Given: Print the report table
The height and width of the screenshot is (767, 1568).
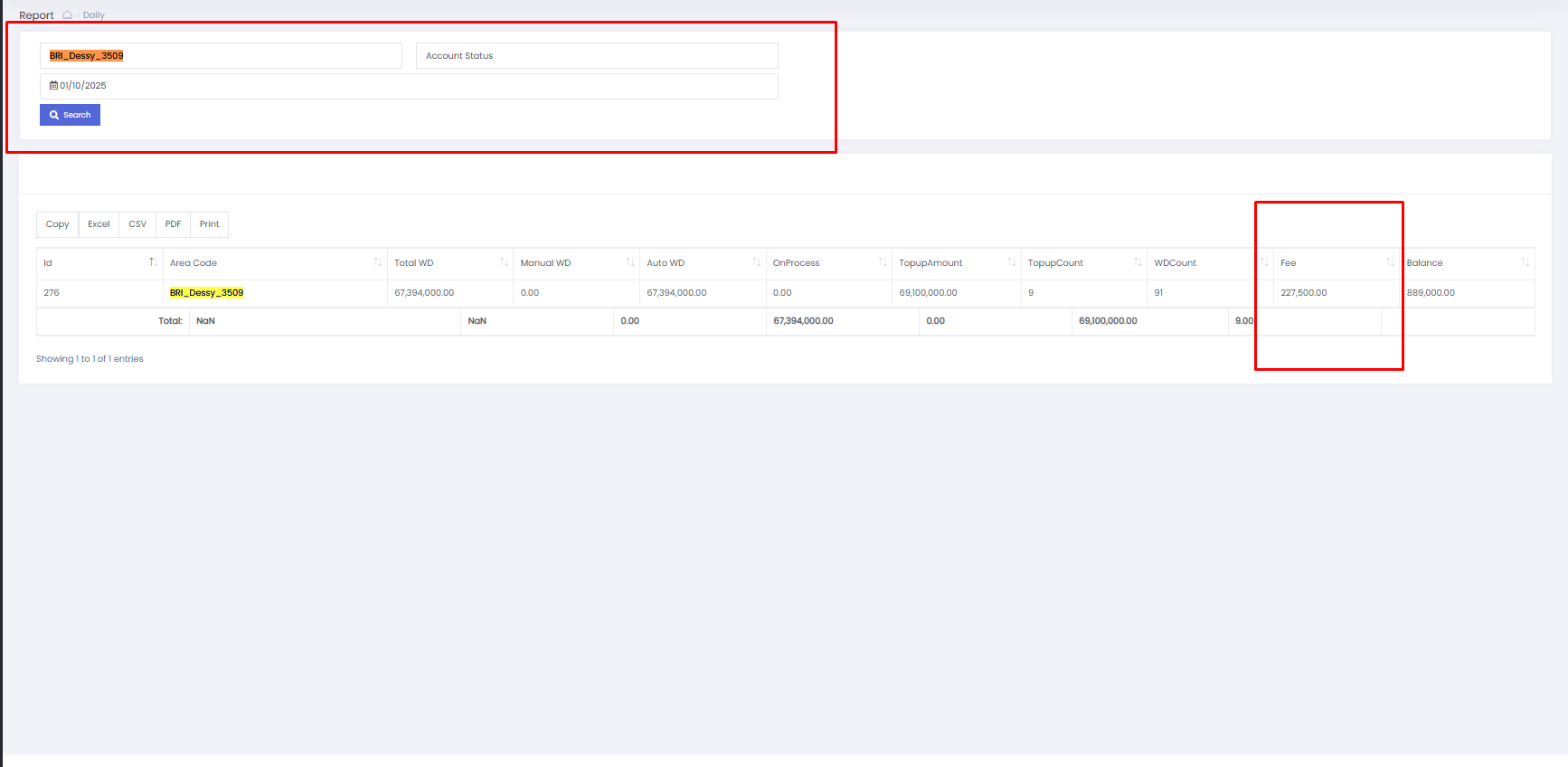Looking at the screenshot, I should [209, 224].
